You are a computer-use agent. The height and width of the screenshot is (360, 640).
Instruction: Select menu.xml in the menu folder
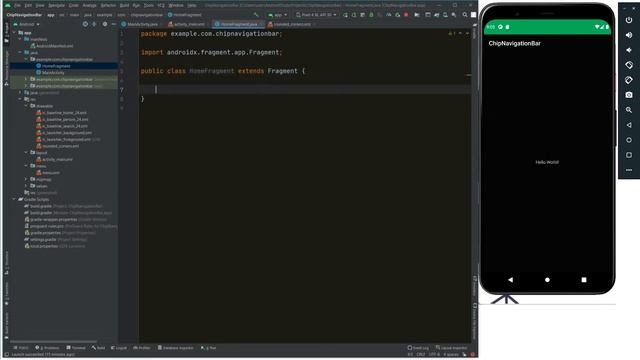point(48,172)
